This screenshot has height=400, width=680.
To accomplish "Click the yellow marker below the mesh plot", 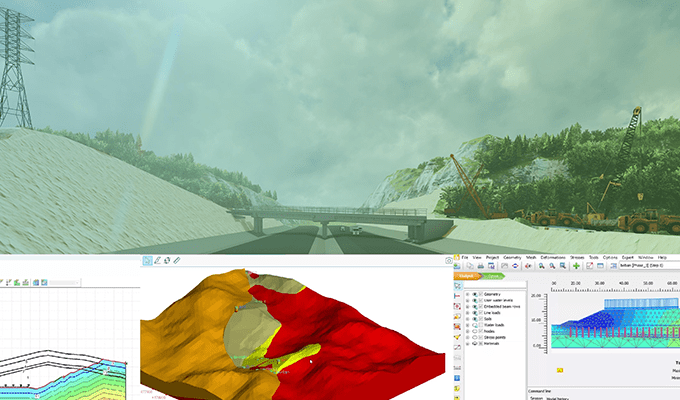I will [x=559, y=370].
